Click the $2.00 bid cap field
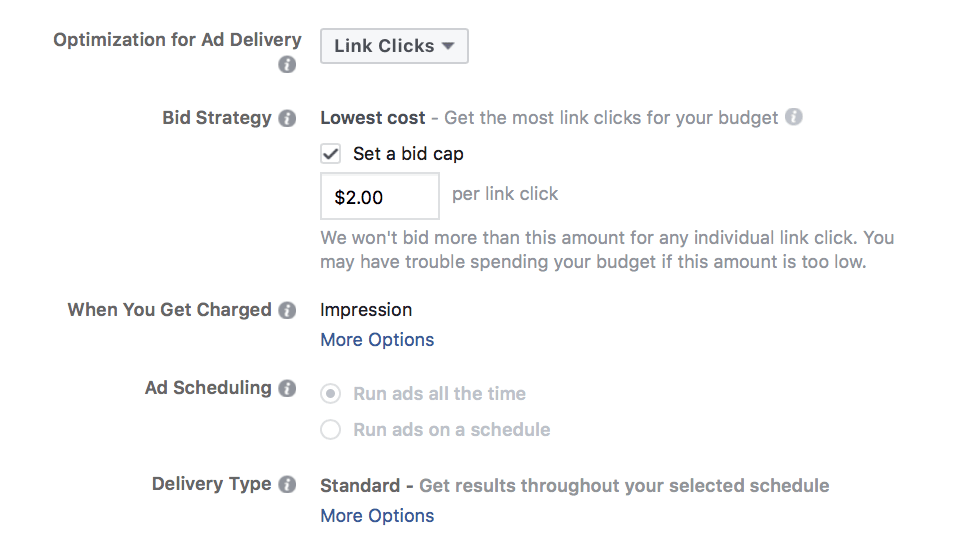This screenshot has height=556, width=964. pos(379,197)
